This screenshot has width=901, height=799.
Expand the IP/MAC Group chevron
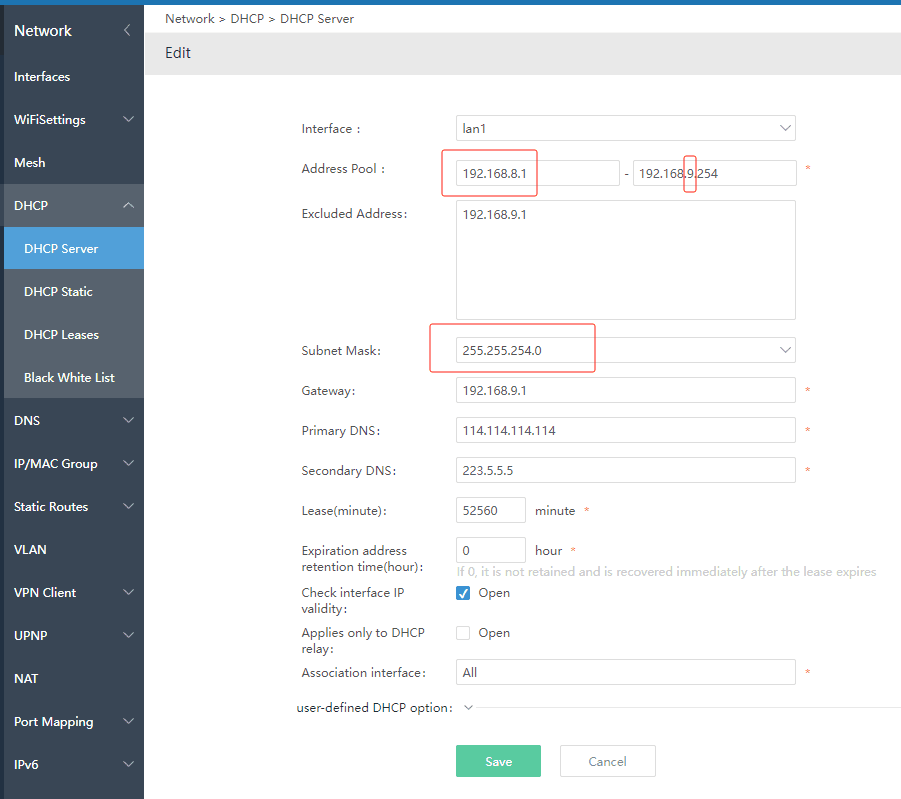pos(129,463)
